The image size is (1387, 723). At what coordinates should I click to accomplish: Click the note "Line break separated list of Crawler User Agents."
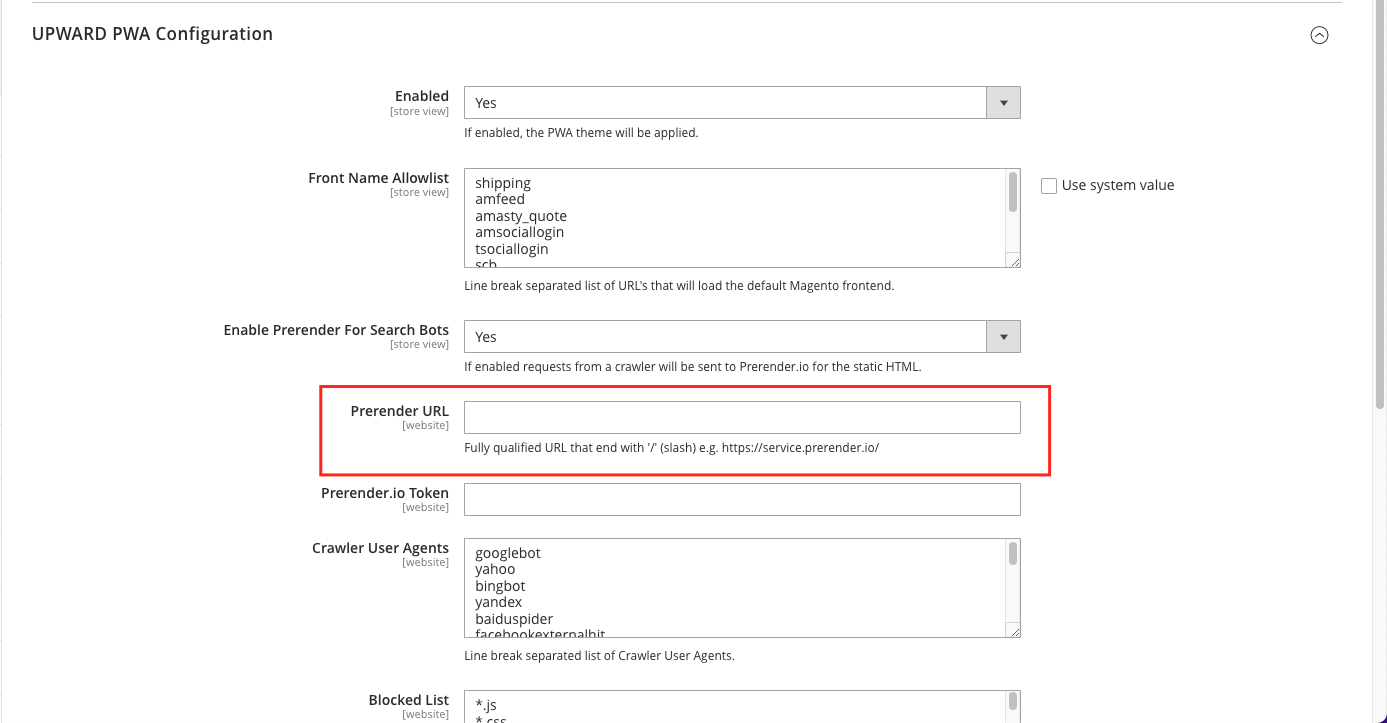(600, 656)
